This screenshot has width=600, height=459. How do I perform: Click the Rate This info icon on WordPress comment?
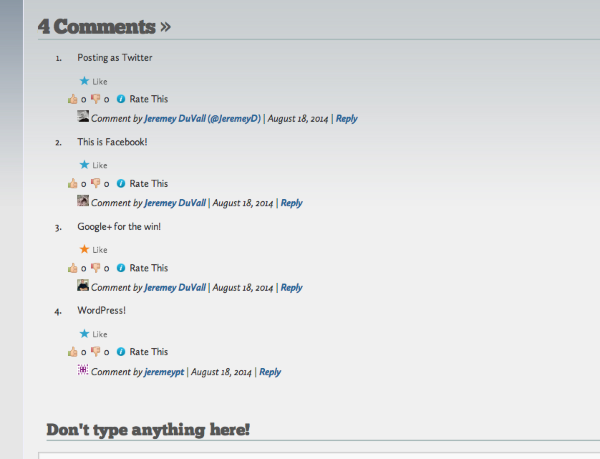click(x=121, y=352)
